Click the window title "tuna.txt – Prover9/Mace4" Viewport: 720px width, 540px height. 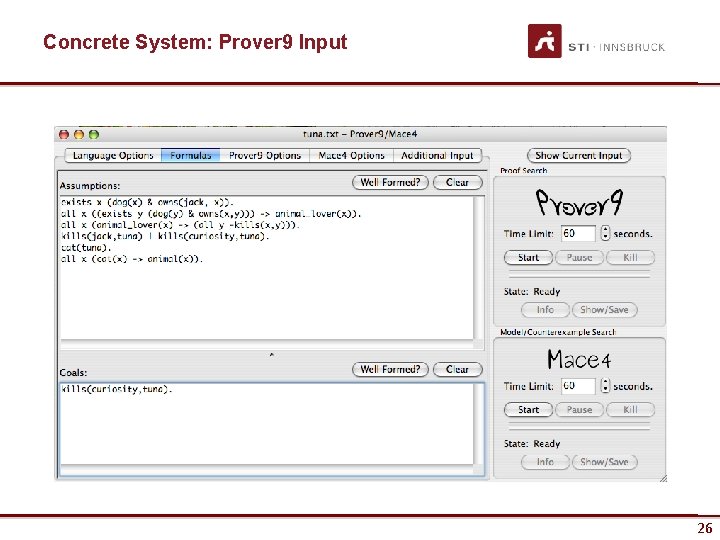(360, 134)
